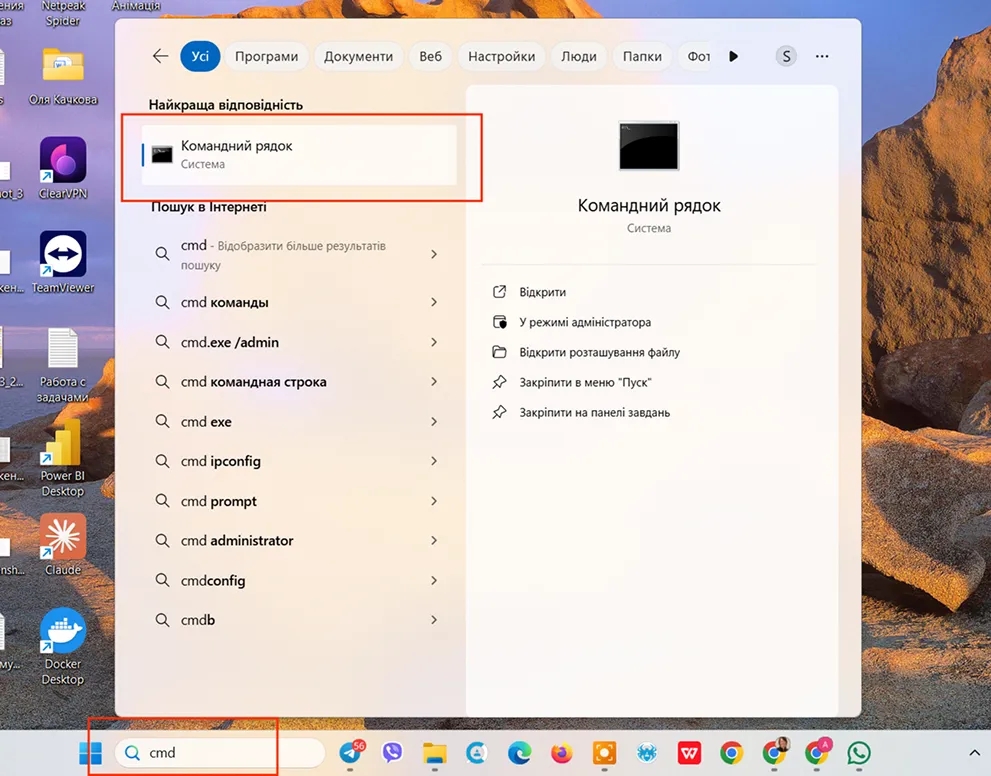991x776 pixels.
Task: Open ClearVPN desktop shortcut
Action: (x=63, y=168)
